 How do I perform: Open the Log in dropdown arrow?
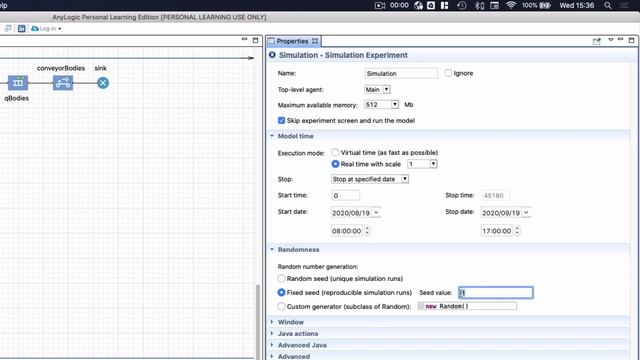click(x=60, y=29)
